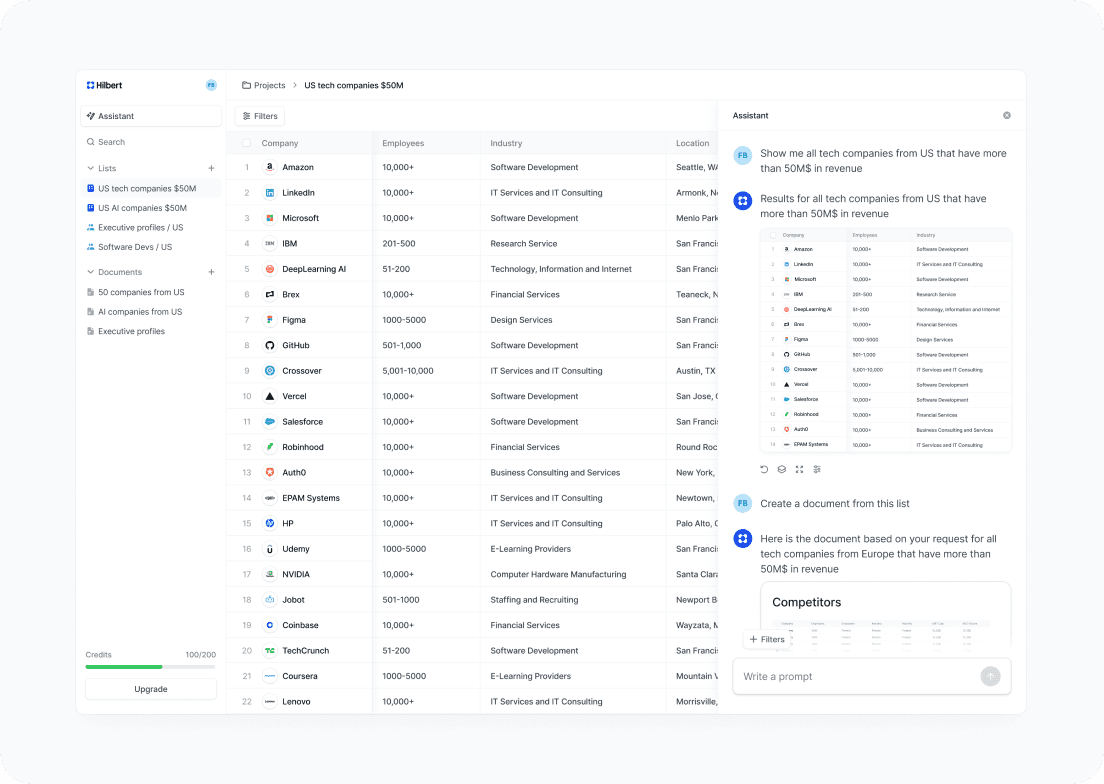Click US tech companies $50M breadcrumb

tap(353, 85)
